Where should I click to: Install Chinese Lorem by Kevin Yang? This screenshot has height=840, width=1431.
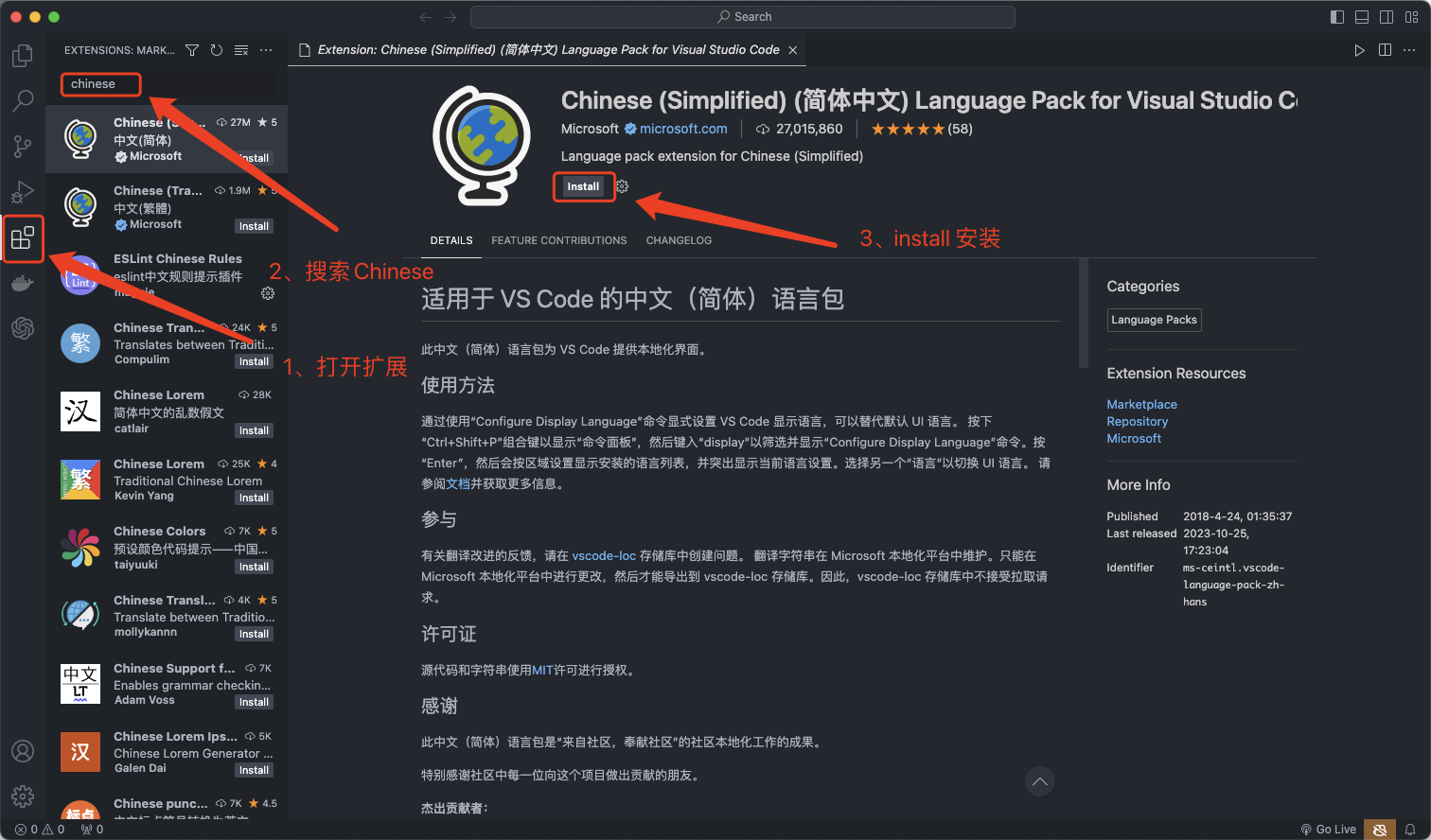pyautogui.click(x=254, y=498)
